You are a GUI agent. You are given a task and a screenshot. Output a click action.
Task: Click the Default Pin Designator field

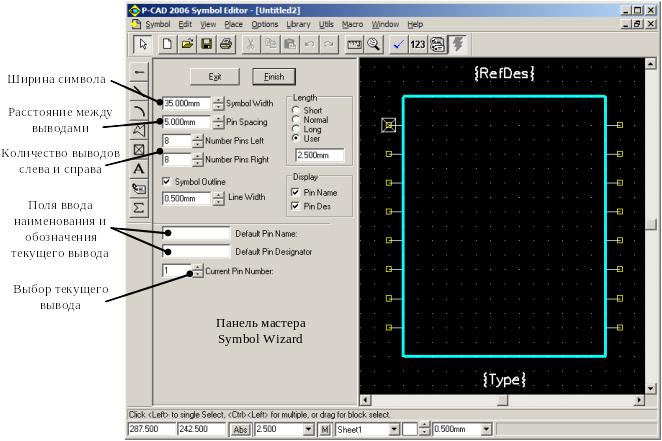[x=196, y=252]
